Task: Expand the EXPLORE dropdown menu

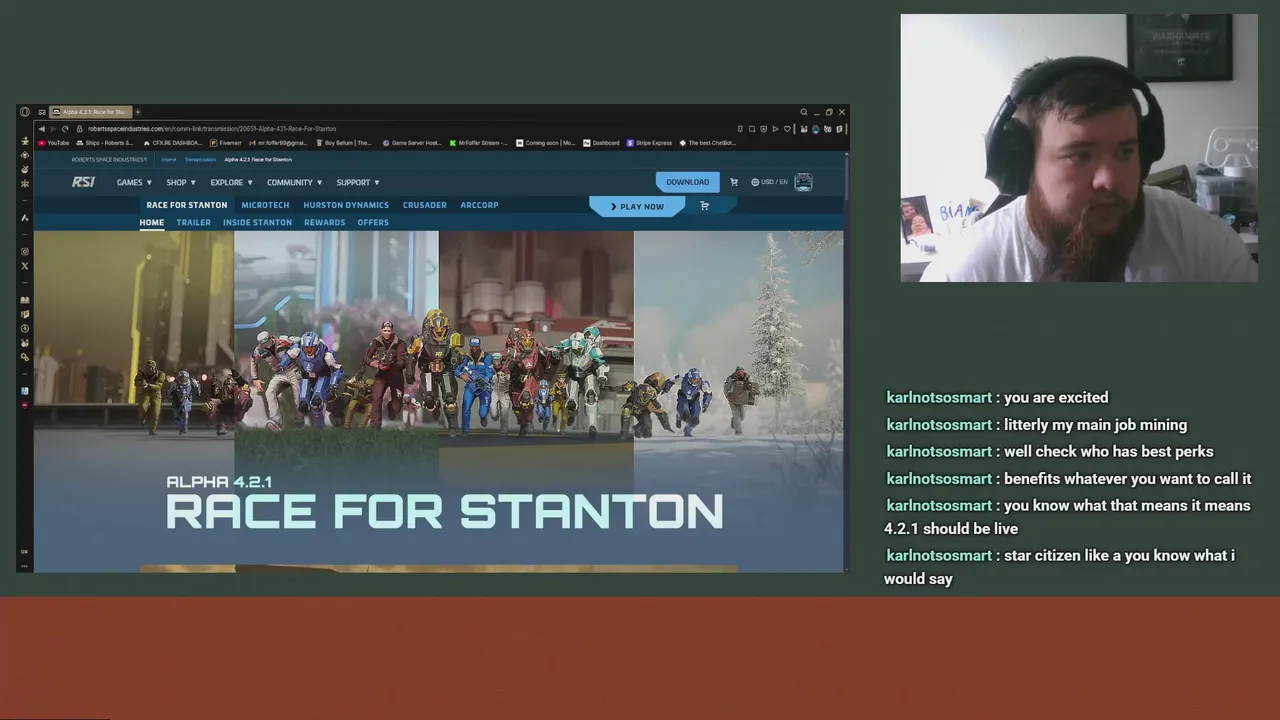Action: (231, 182)
